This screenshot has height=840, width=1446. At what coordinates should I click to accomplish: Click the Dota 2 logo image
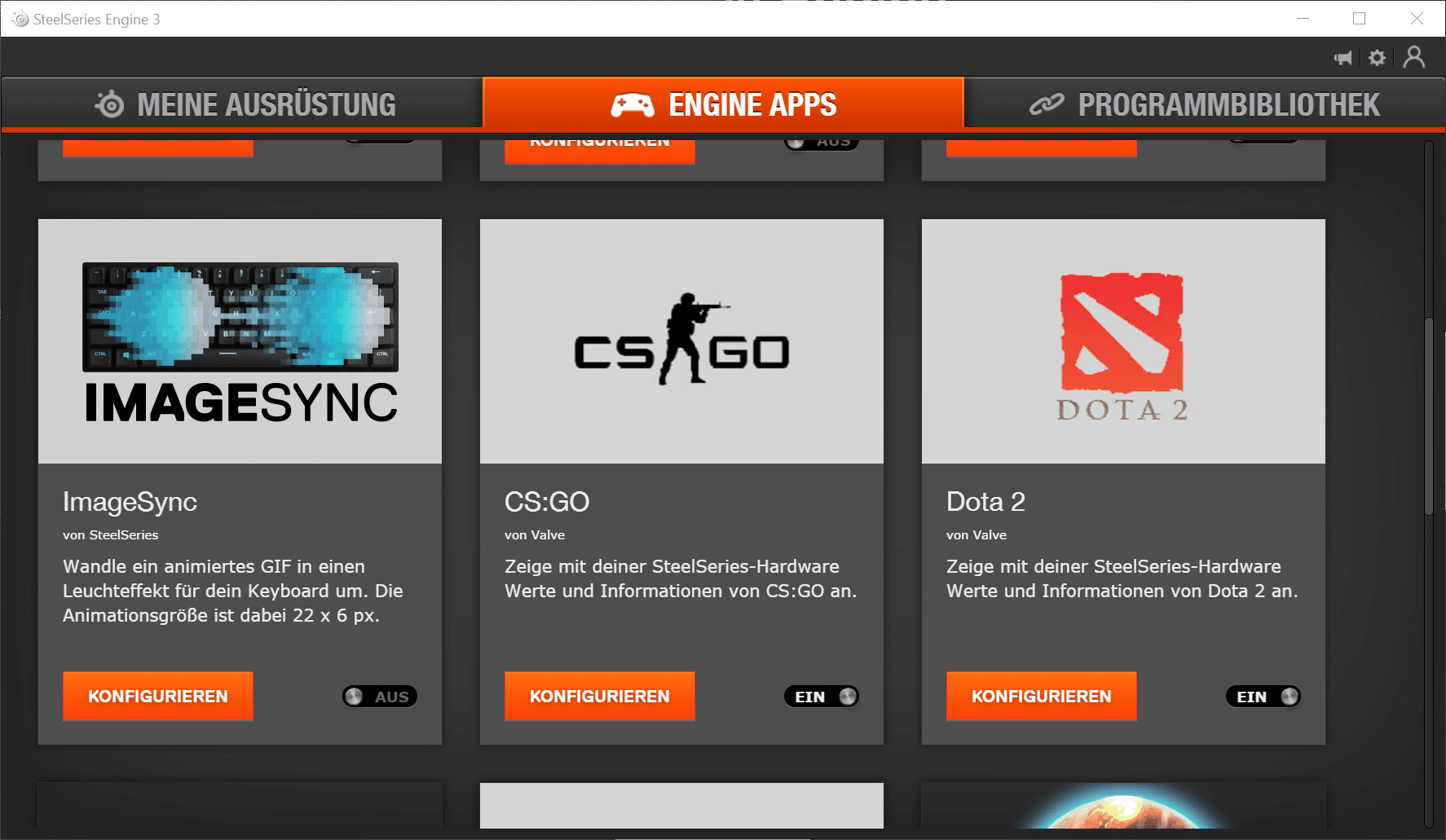coord(1122,341)
